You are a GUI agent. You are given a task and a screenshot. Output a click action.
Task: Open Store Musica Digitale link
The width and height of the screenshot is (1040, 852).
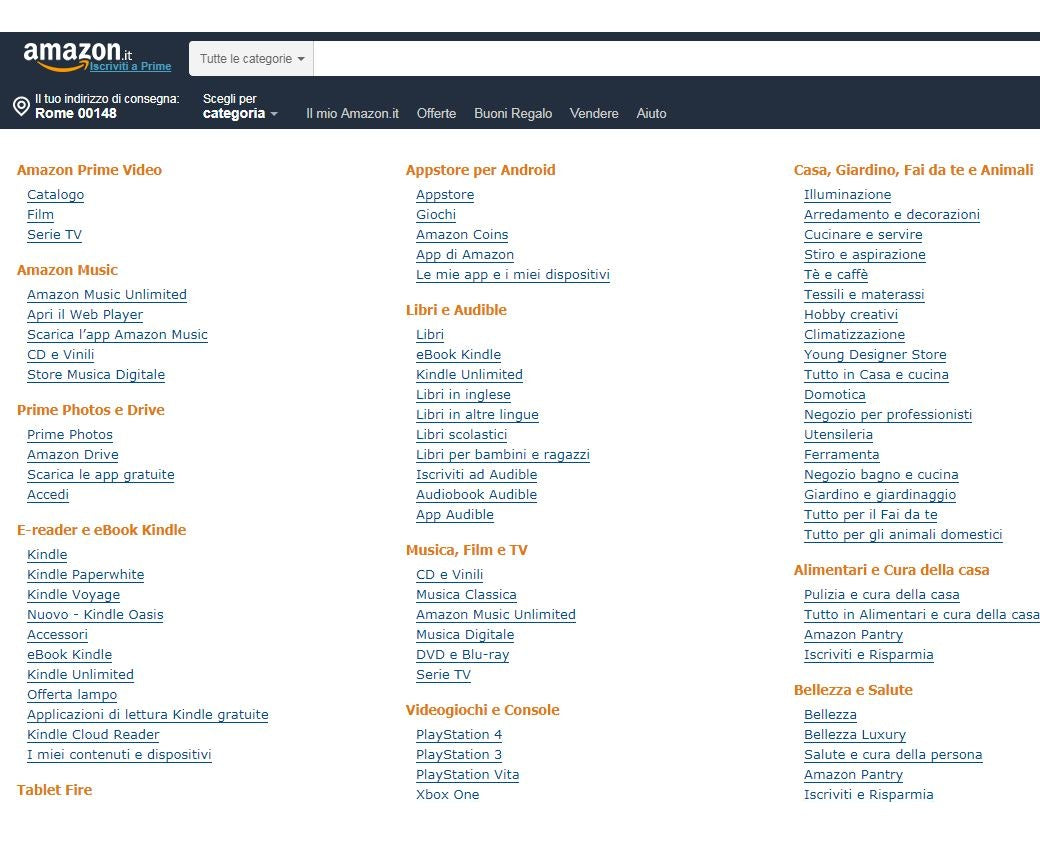click(x=96, y=375)
